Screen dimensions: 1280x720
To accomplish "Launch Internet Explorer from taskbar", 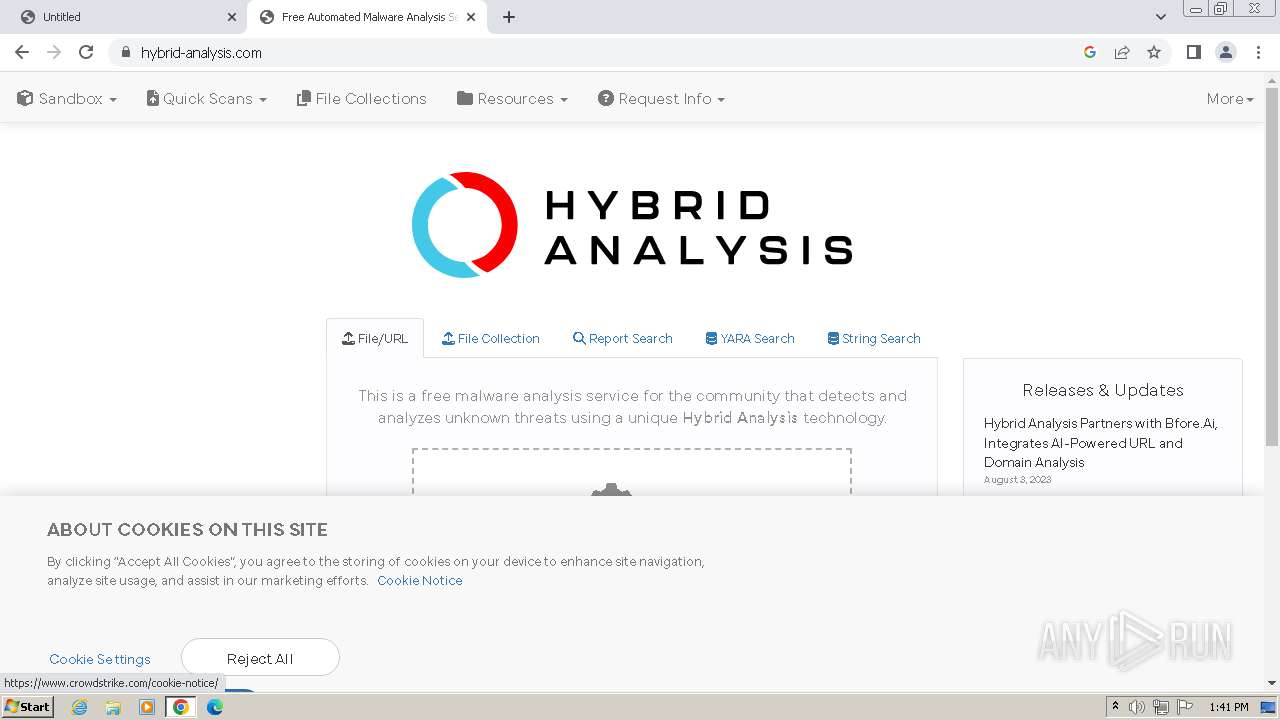I will 79,707.
